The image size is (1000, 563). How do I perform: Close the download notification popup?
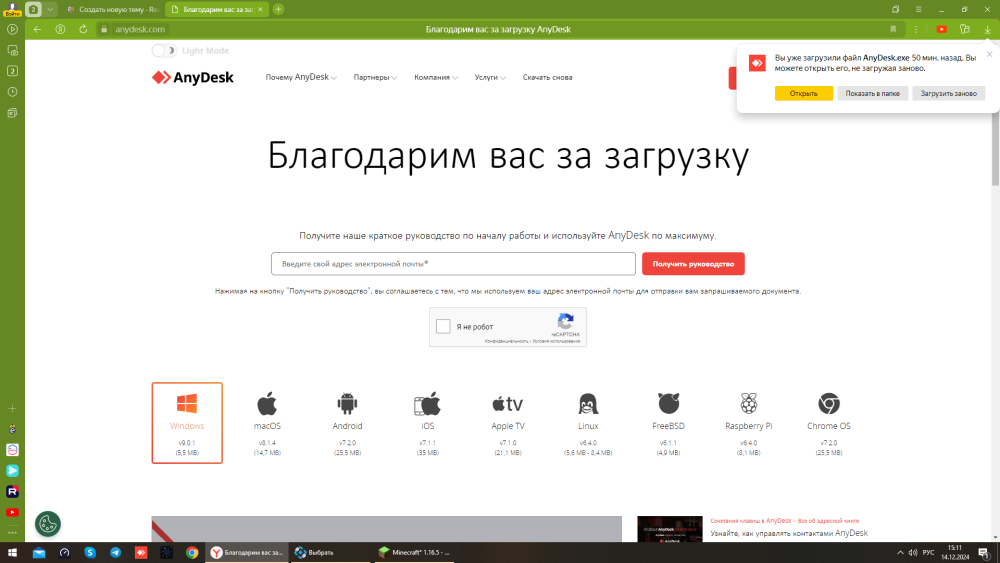pyautogui.click(x=989, y=54)
